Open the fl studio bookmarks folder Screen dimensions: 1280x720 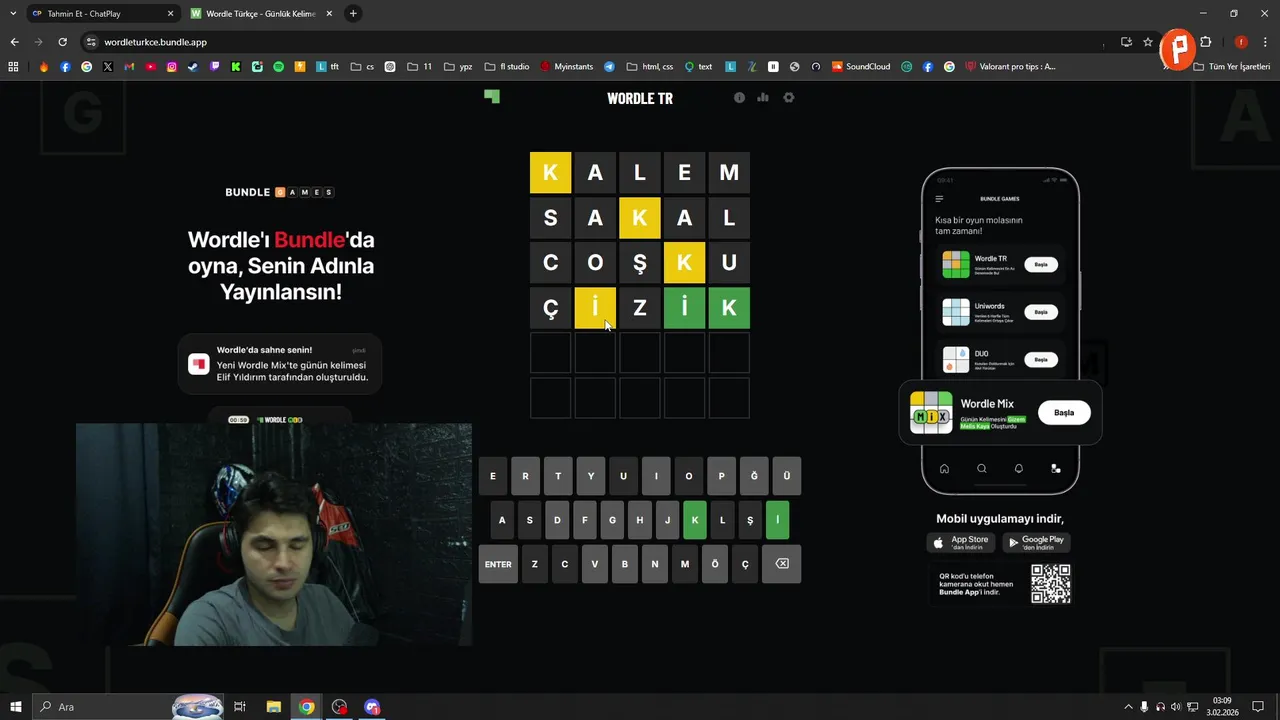tap(507, 67)
